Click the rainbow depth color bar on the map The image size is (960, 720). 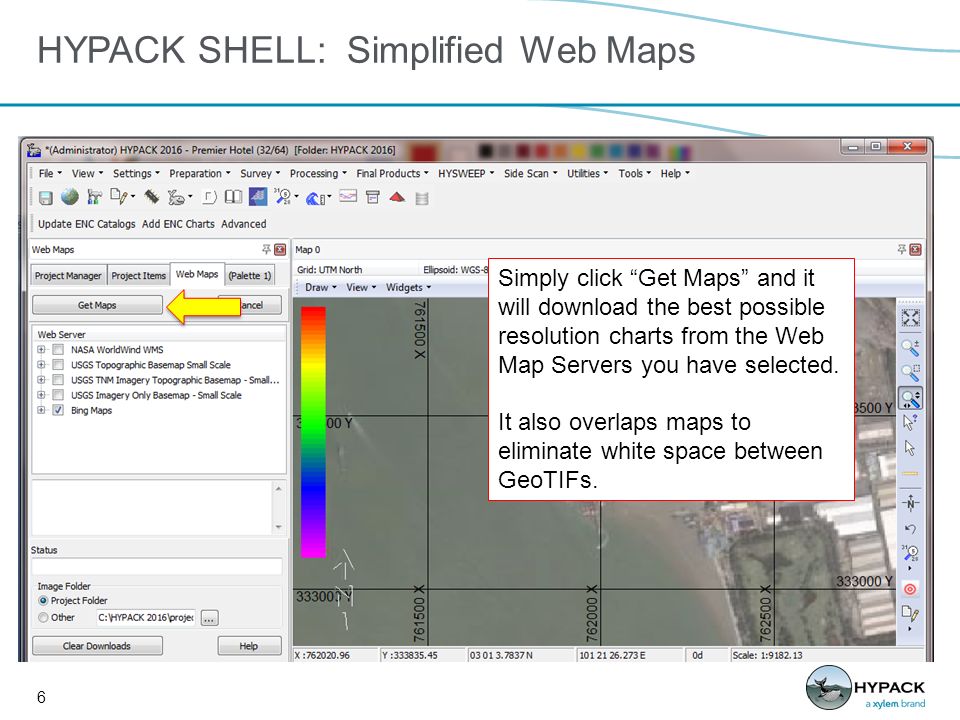[313, 432]
